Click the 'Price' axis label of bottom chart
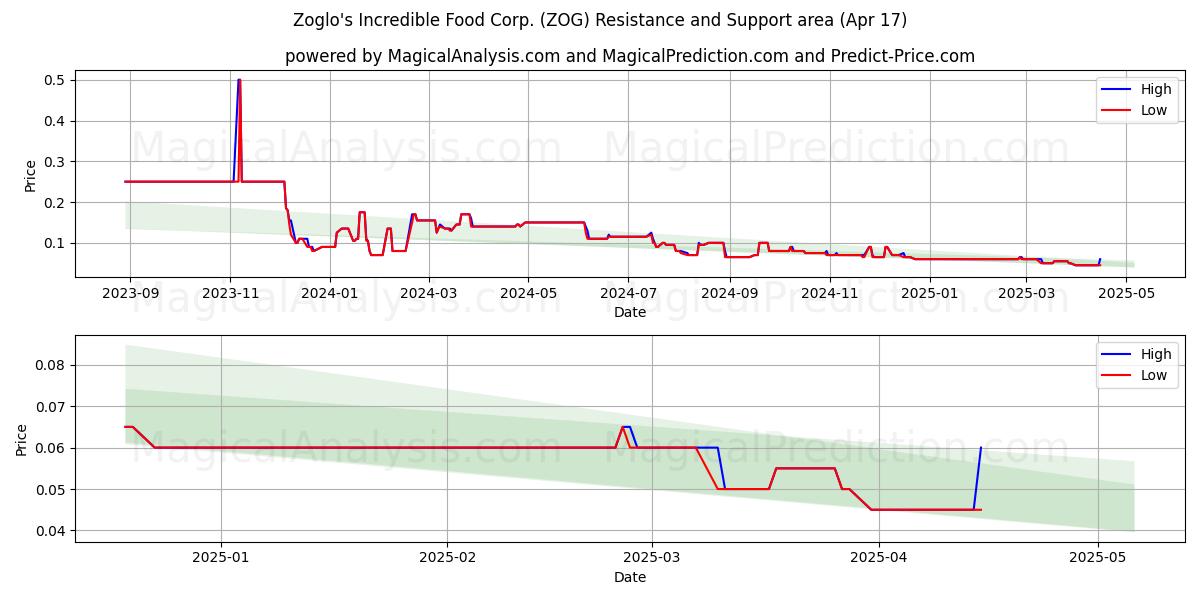 pyautogui.click(x=22, y=439)
